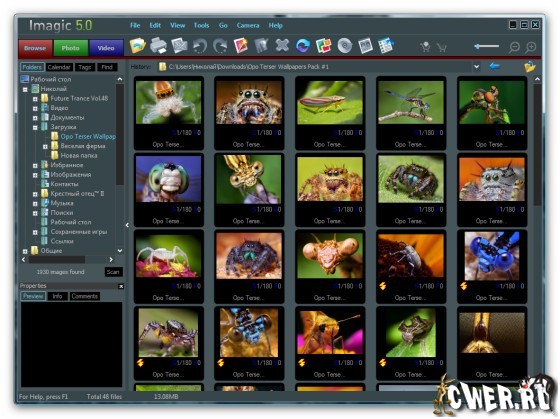Open the Edit menu
Screen dimensions: 560x419
(155, 25)
